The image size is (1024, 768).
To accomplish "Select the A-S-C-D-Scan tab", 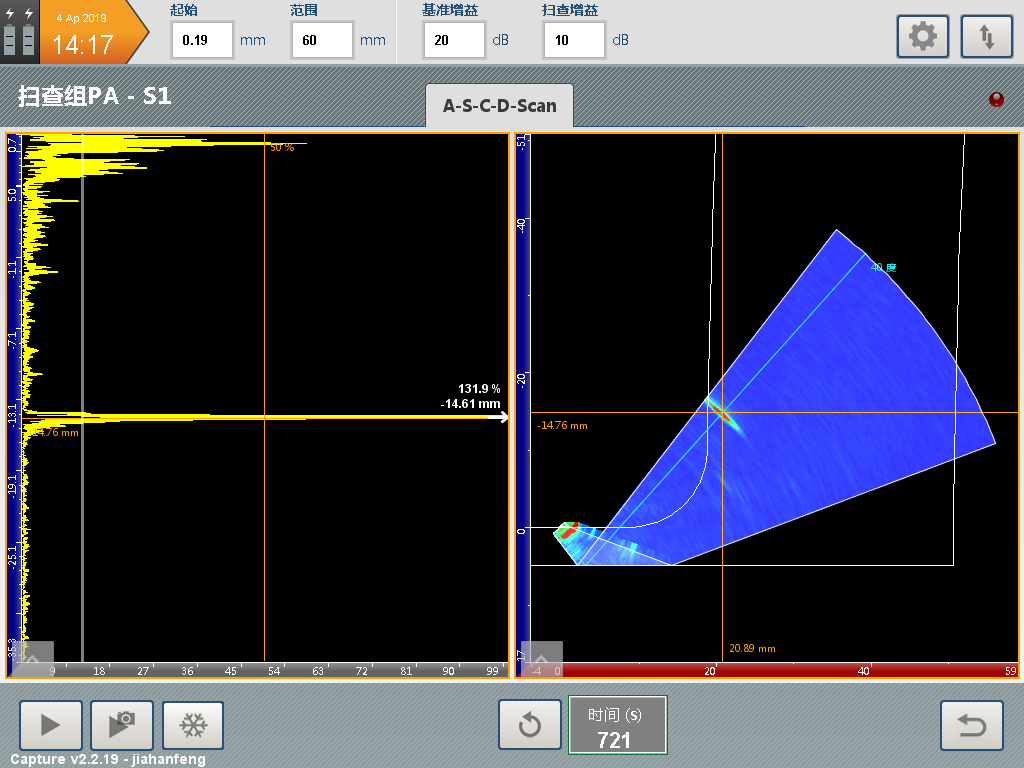I will point(500,106).
